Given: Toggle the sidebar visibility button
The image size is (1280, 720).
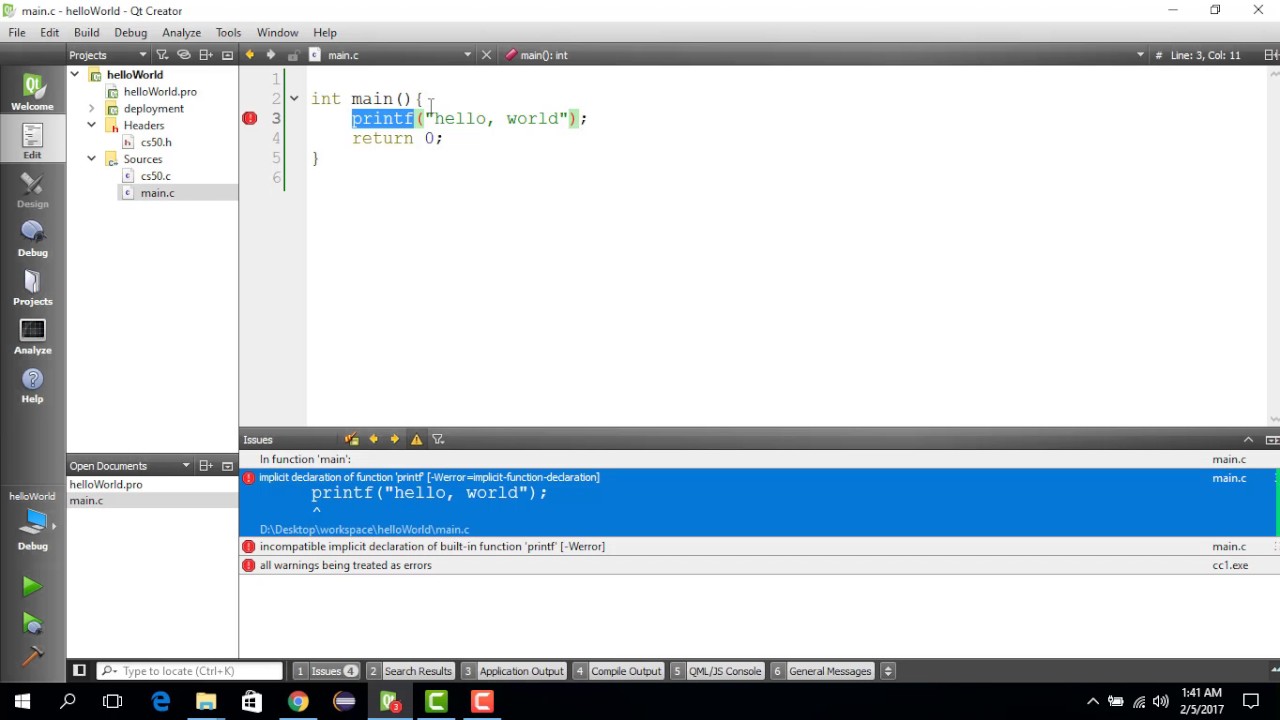Looking at the screenshot, I should (x=79, y=671).
